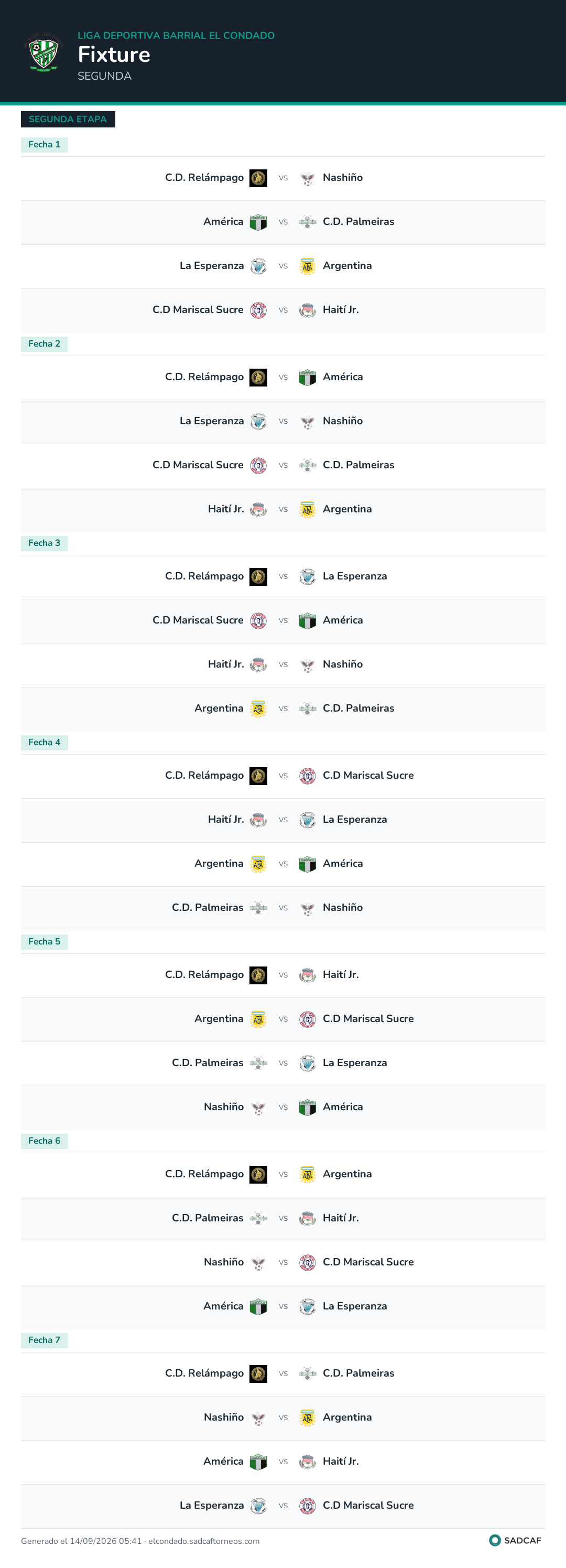The height and width of the screenshot is (1568, 566).
Task: Select the Fecha 3 label
Action: pos(45,543)
